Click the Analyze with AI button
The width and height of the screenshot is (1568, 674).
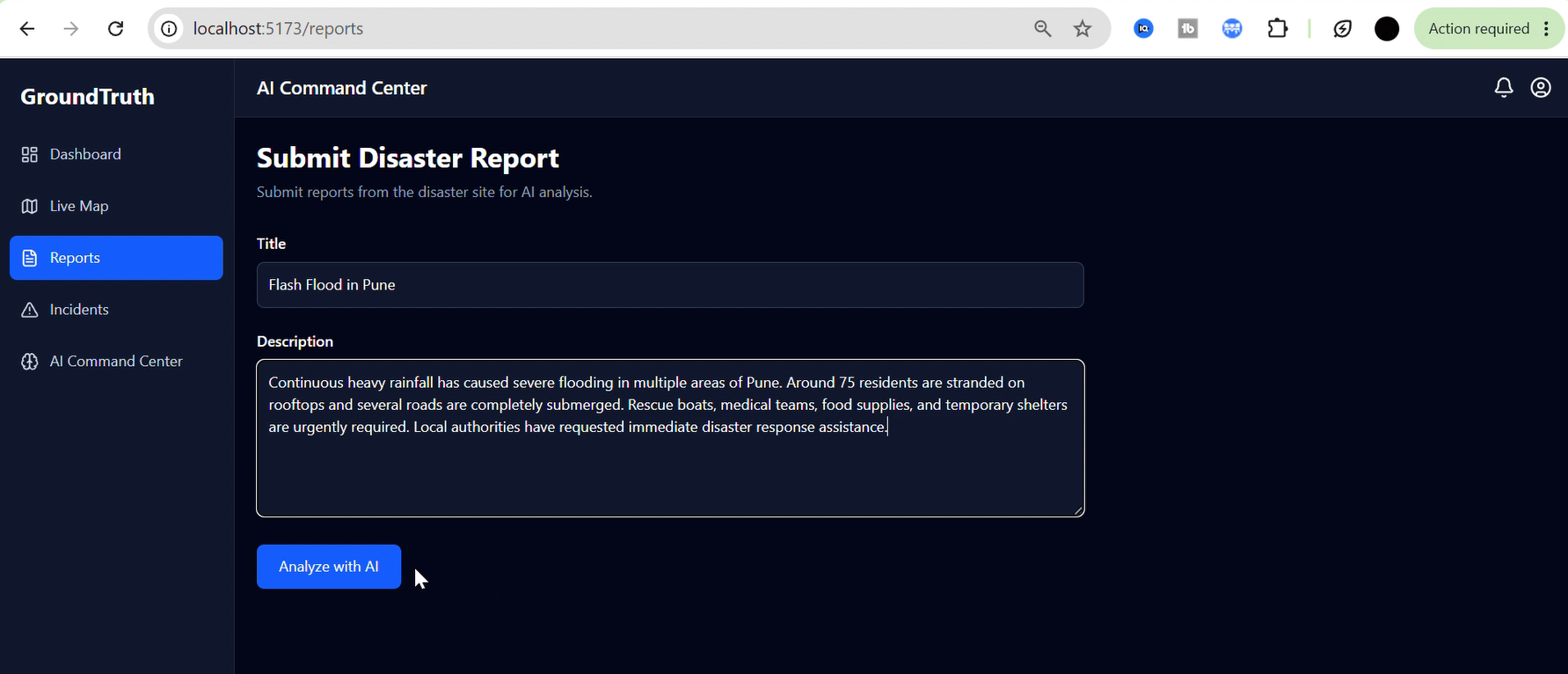click(x=329, y=567)
